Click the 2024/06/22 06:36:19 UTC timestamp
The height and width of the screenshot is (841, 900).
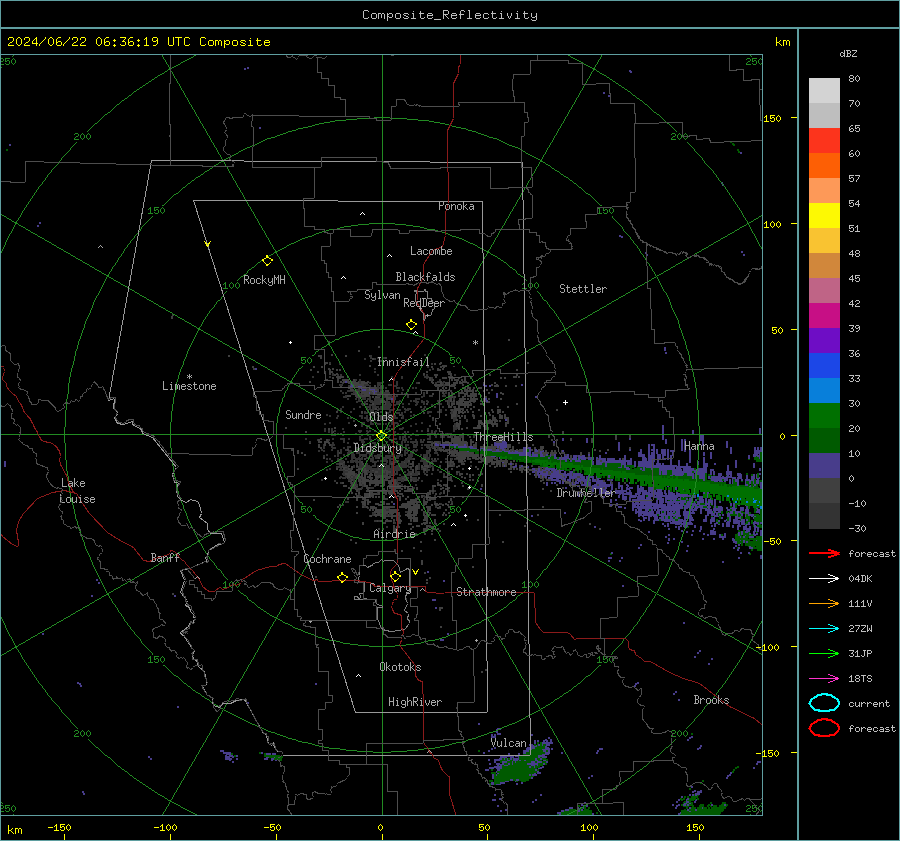(x=138, y=42)
